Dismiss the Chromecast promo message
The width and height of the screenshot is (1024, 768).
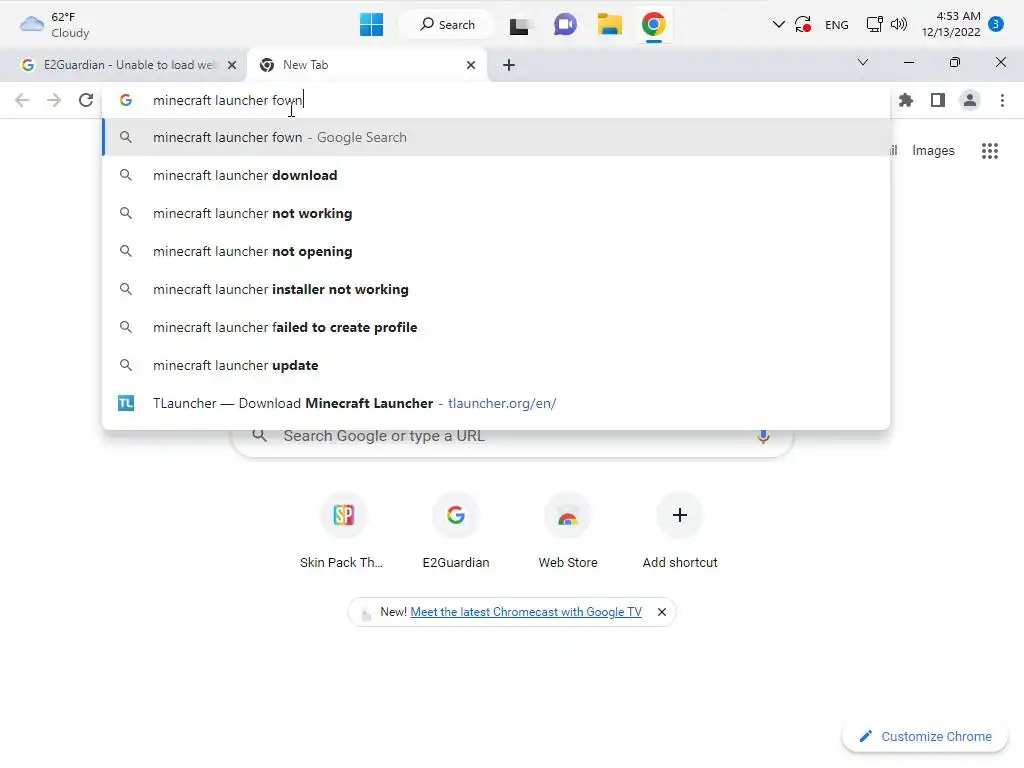tap(662, 612)
